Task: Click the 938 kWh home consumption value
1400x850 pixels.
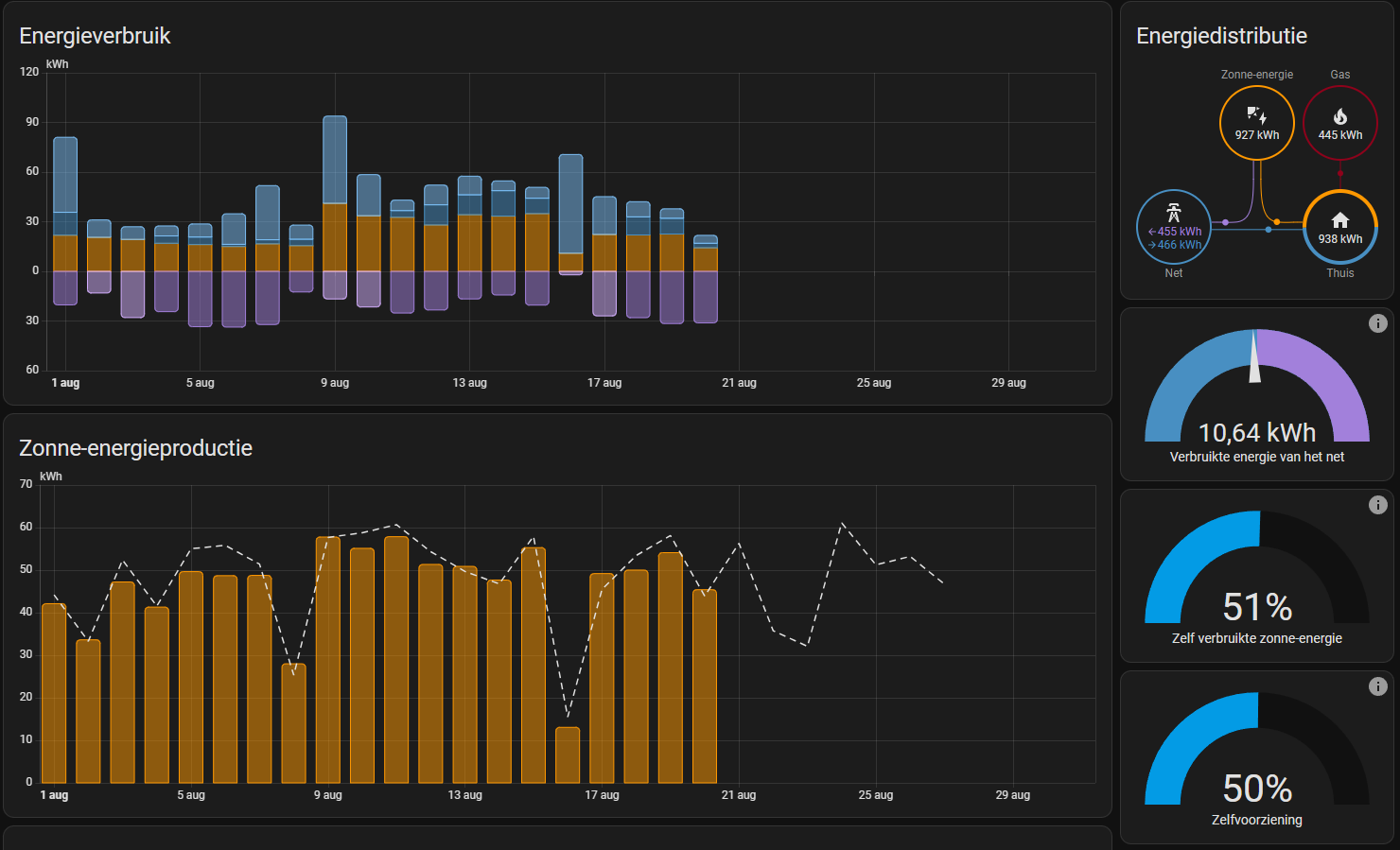Action: (1339, 239)
